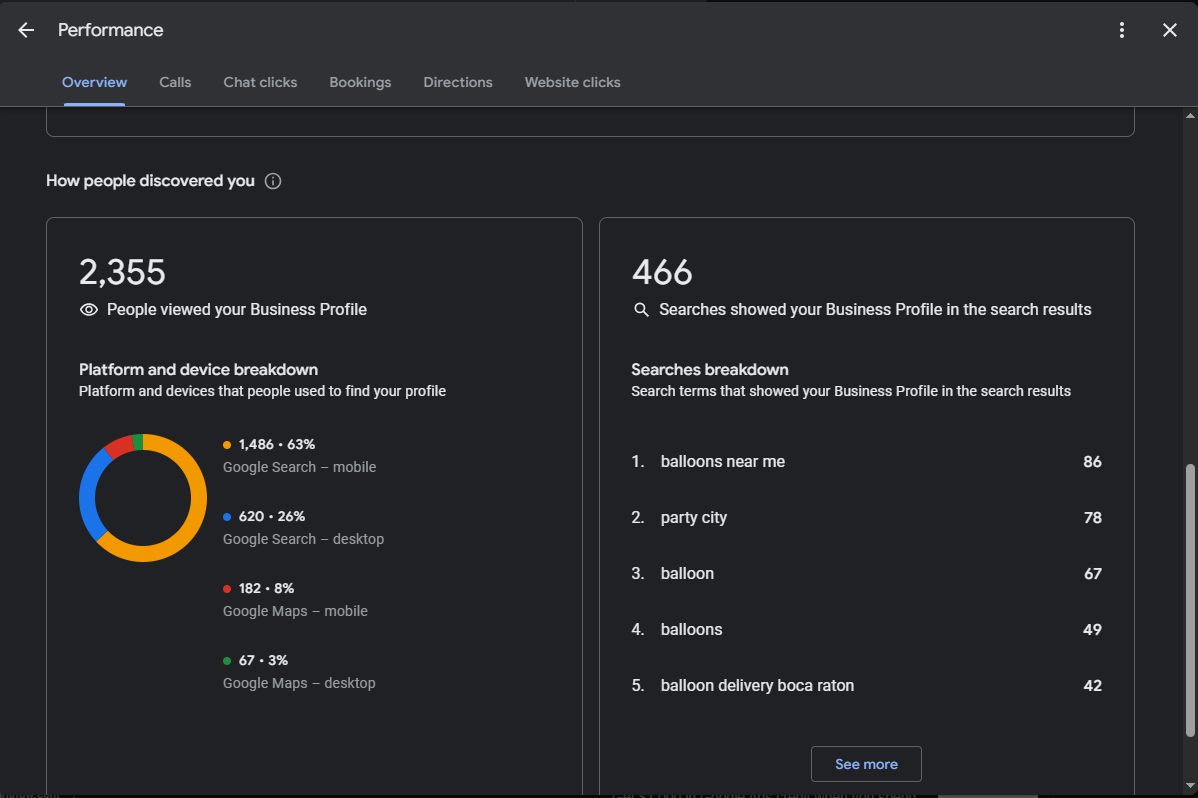Click the back arrow icon
The image size is (1198, 798).
tap(26, 30)
